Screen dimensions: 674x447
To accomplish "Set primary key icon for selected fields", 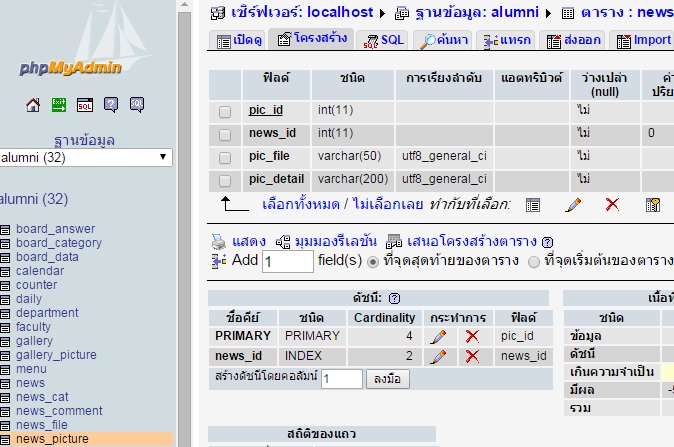I will pos(653,205).
